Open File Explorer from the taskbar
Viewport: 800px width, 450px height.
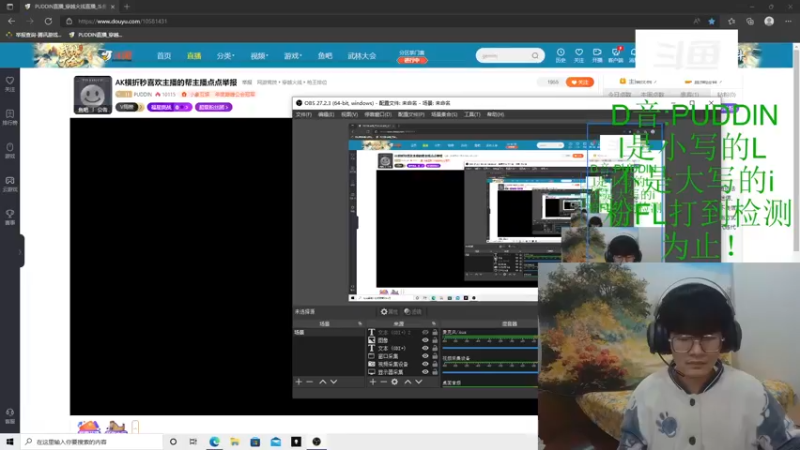235,442
